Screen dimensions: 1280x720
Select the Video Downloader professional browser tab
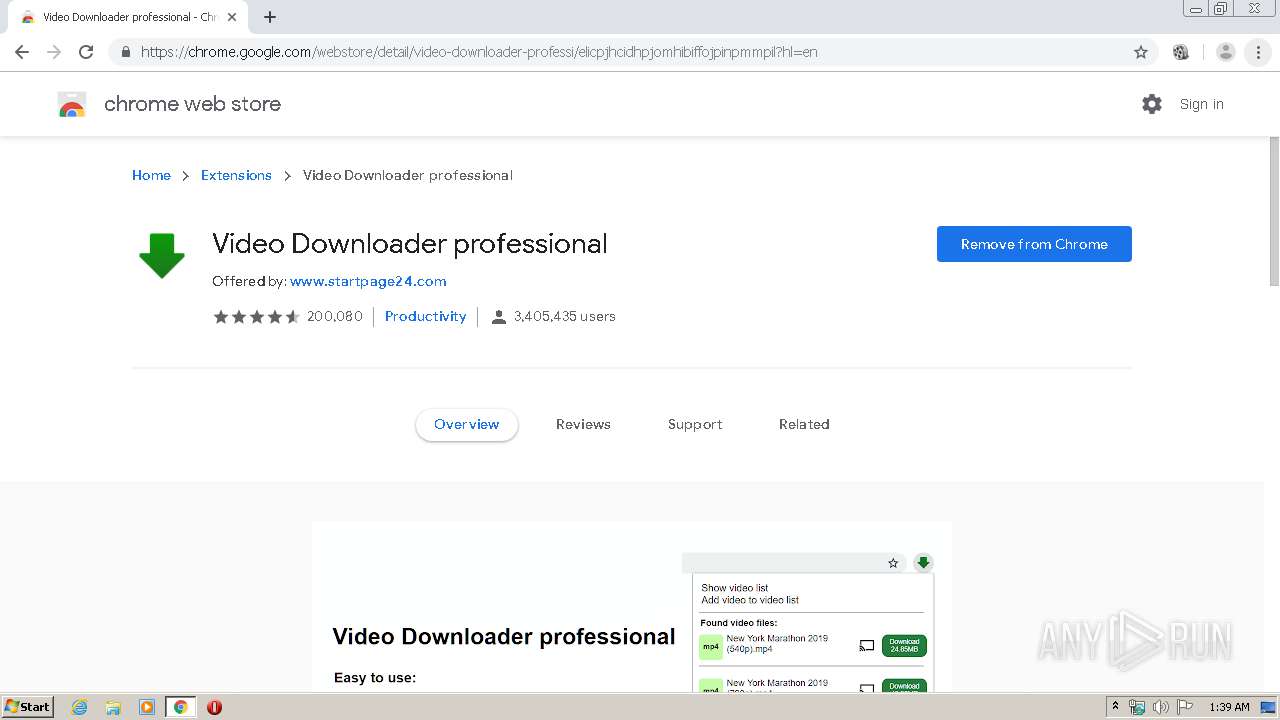pyautogui.click(x=128, y=17)
